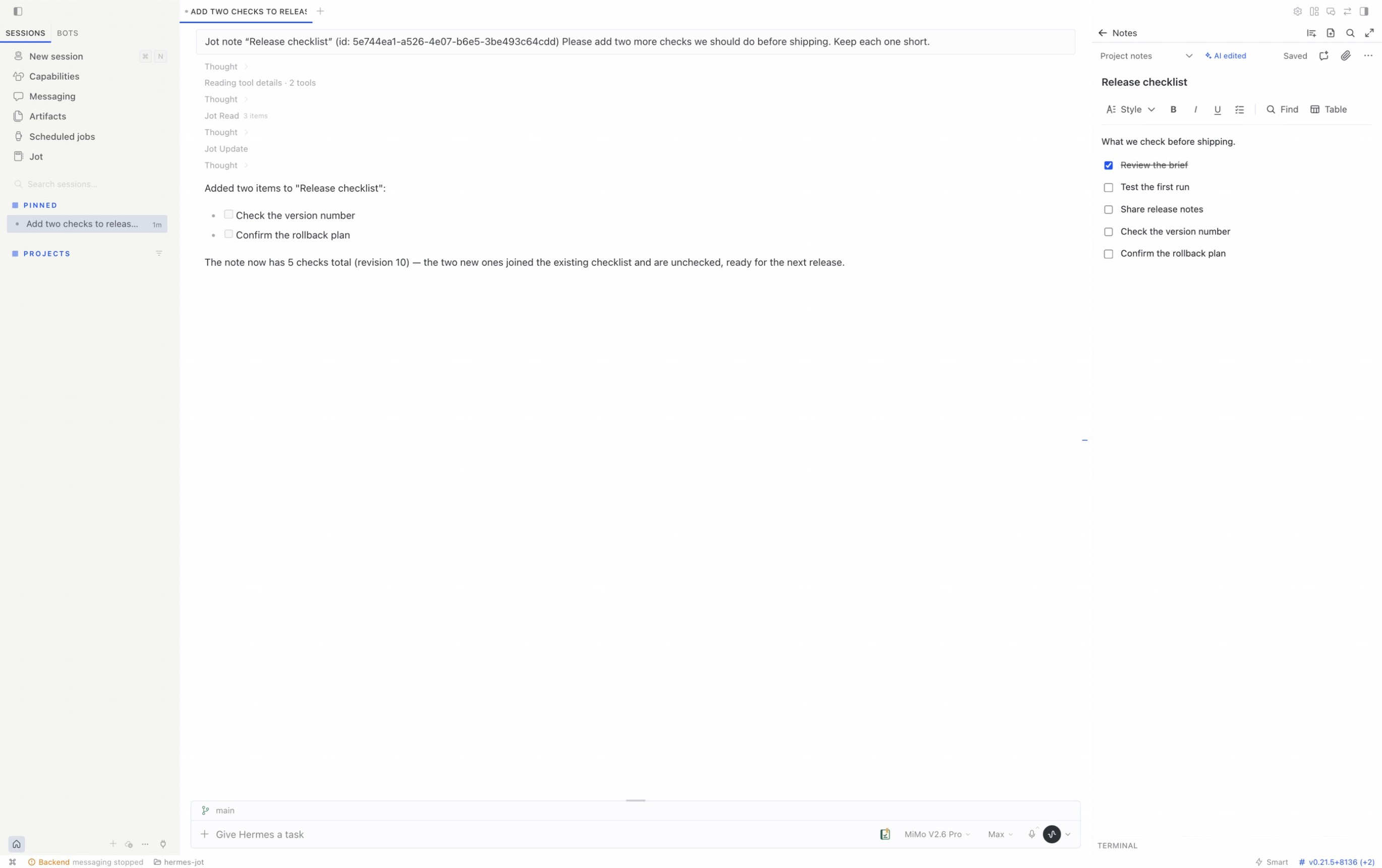This screenshot has height=868, width=1382.
Task: Open the settings gear icon
Action: pyautogui.click(x=1297, y=11)
